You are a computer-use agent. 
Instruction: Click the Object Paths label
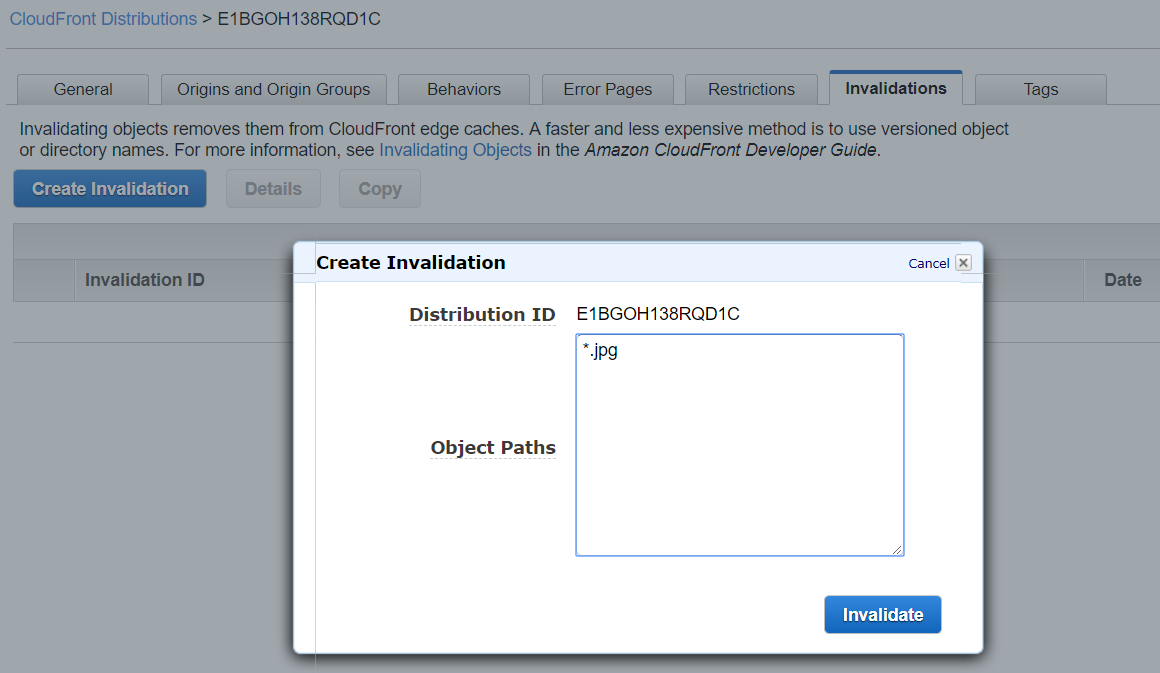click(493, 447)
